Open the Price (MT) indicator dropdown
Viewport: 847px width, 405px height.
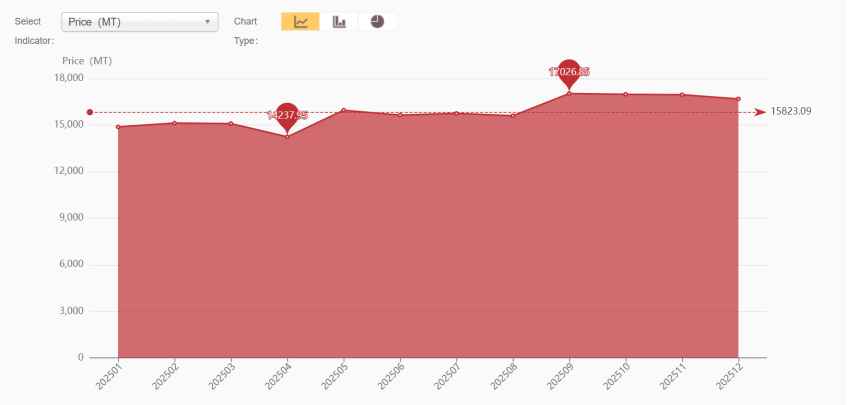point(140,22)
